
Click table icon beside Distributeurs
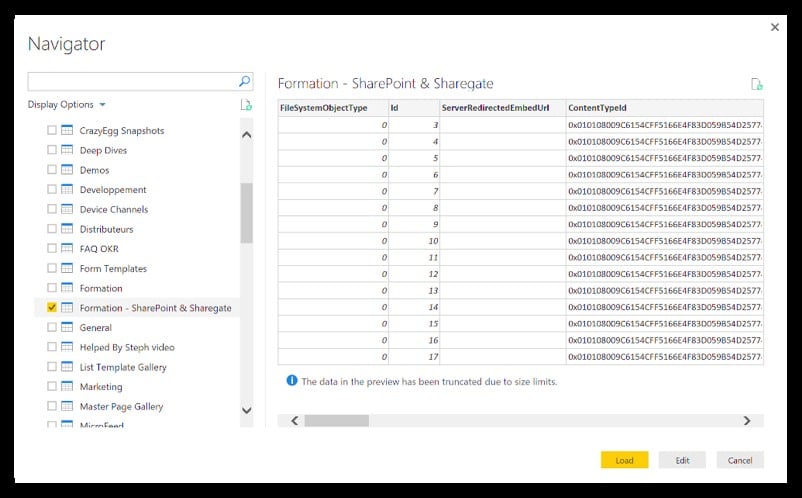pos(67,229)
